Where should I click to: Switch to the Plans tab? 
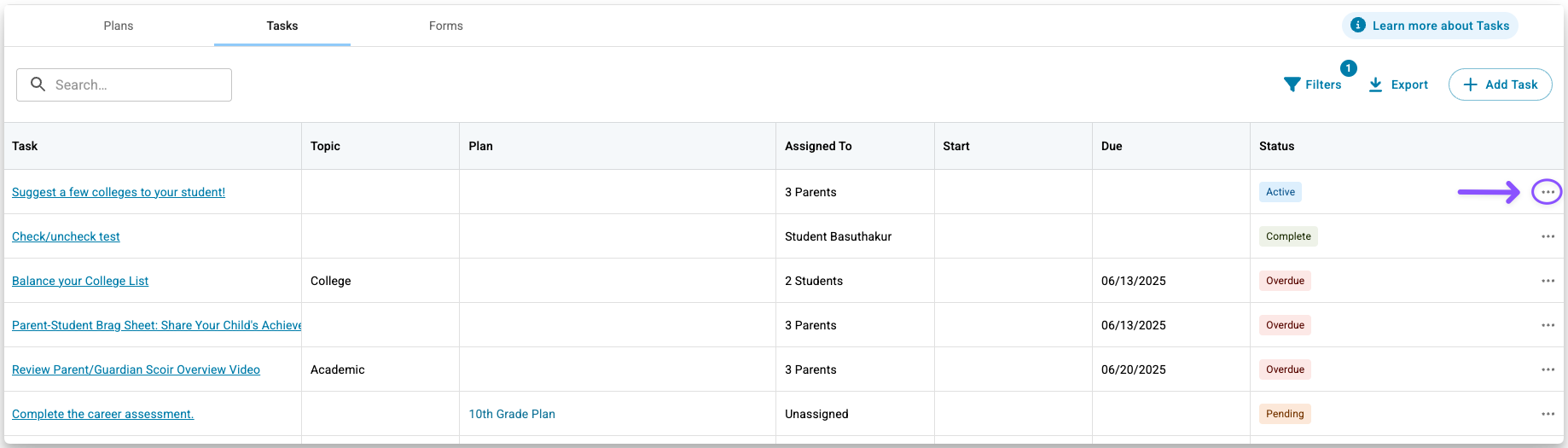[x=119, y=26]
